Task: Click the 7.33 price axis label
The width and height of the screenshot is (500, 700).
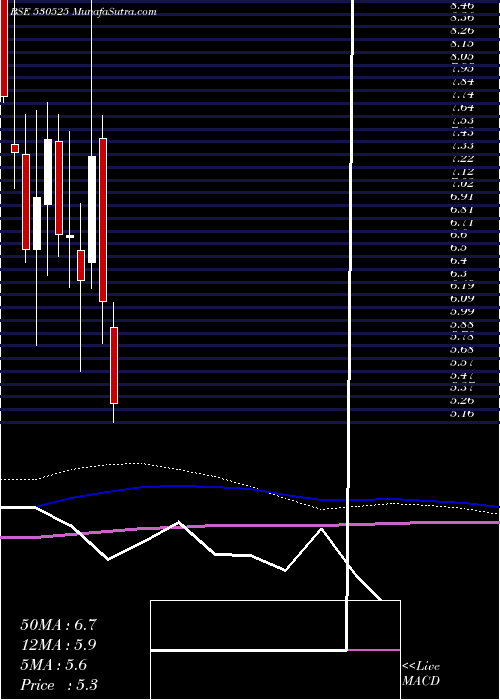Action: (x=462, y=146)
